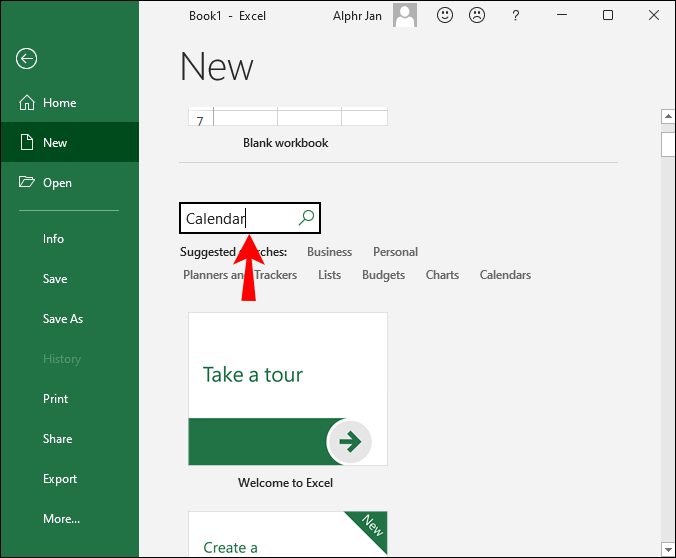
Task: Open the Blank workbook template
Action: (288, 129)
